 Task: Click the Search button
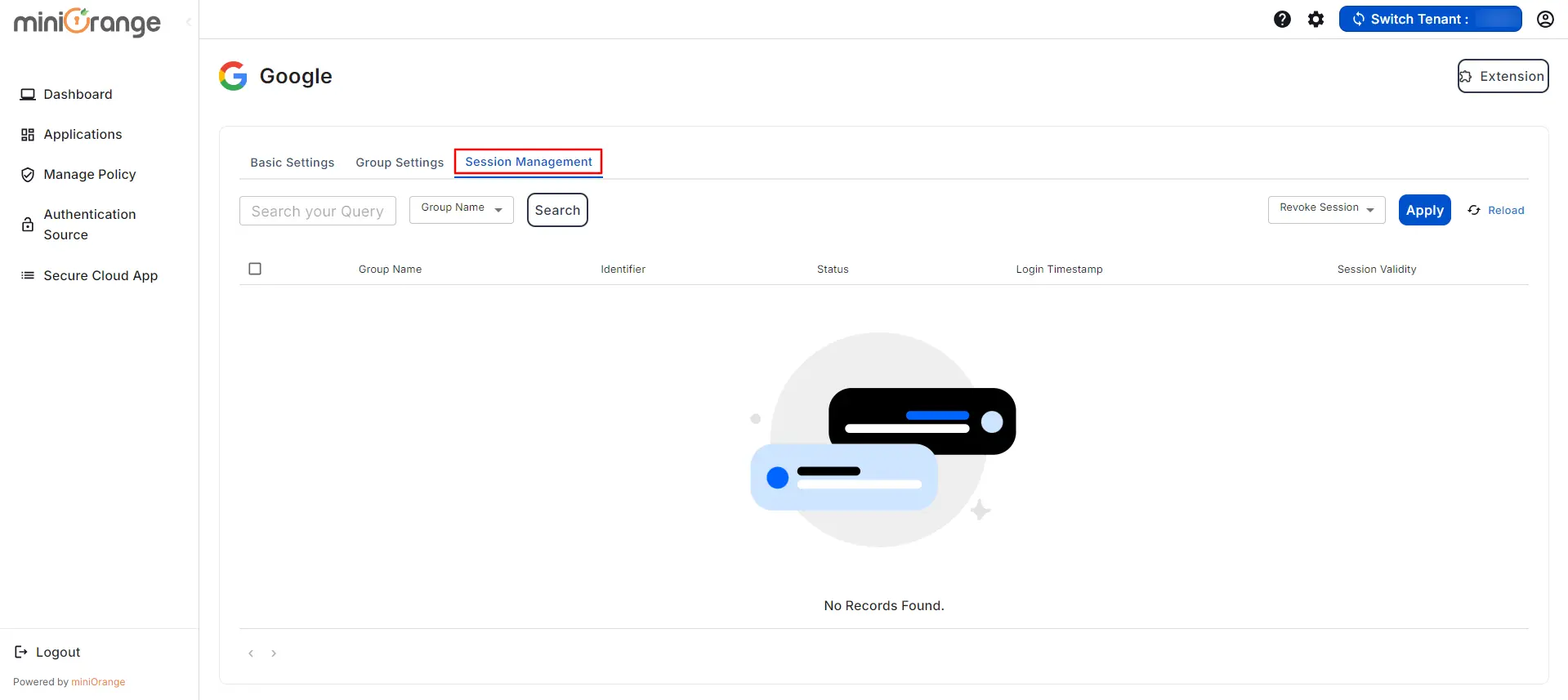click(557, 210)
